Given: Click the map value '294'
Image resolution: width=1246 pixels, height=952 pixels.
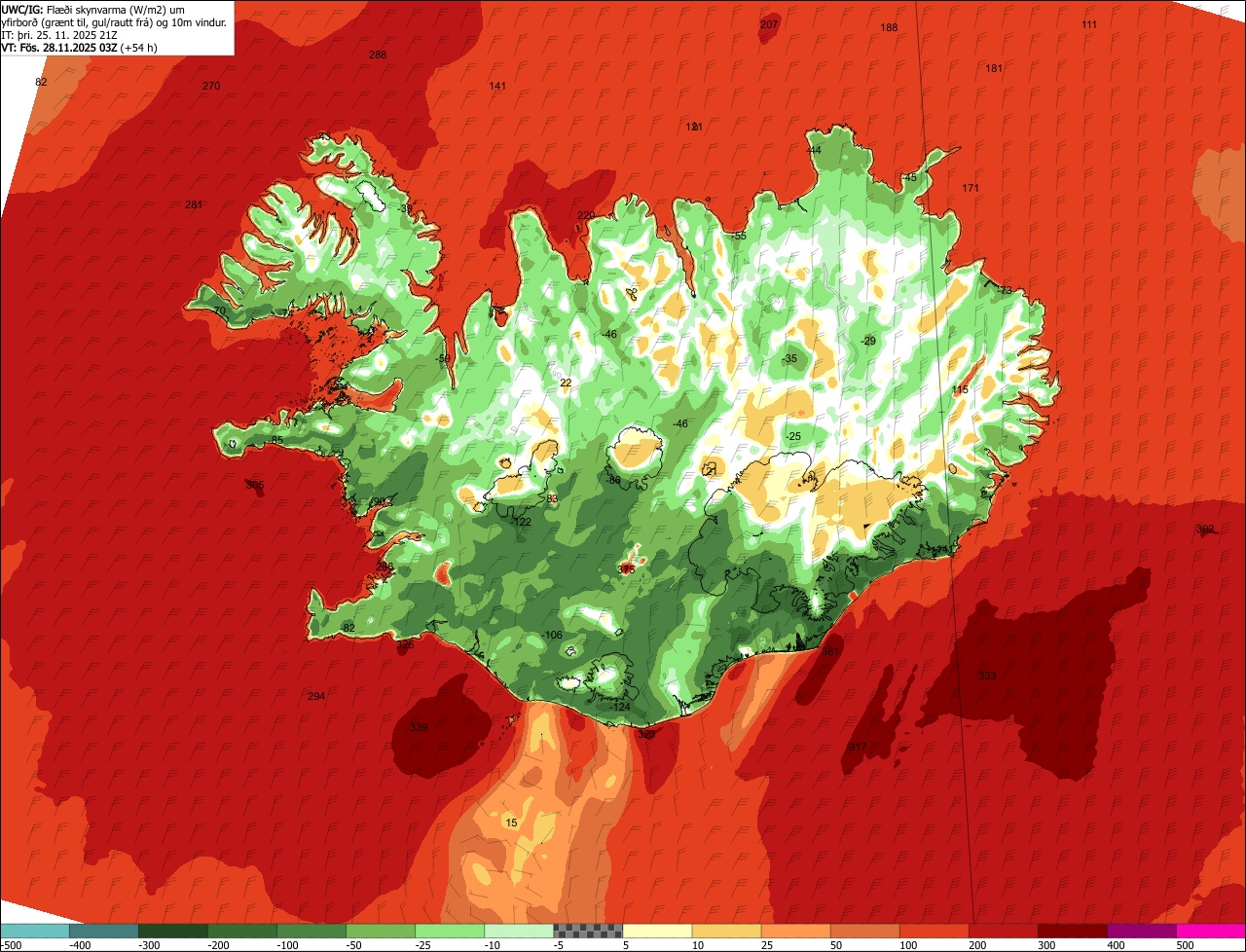Looking at the screenshot, I should click(x=316, y=696).
